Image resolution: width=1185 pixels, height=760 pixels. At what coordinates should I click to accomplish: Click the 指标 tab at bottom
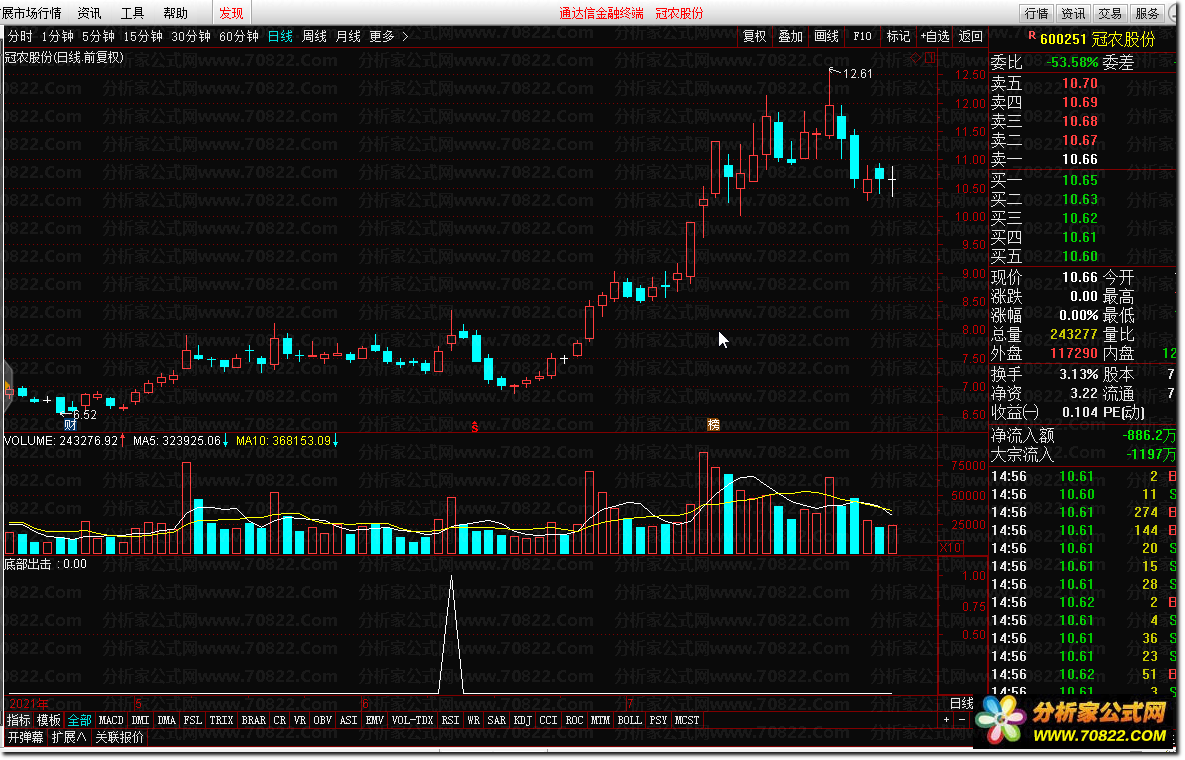point(19,721)
